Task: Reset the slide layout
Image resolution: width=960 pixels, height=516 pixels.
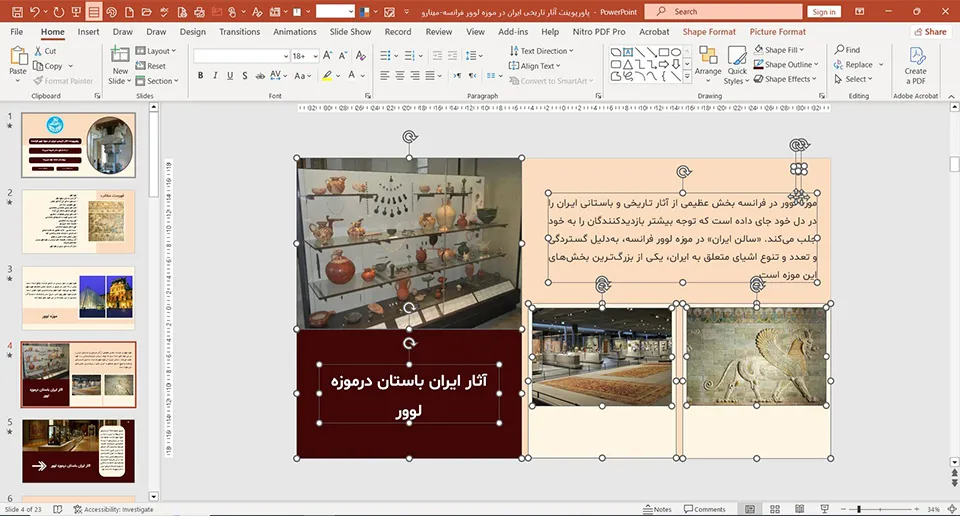Action: click(151, 65)
